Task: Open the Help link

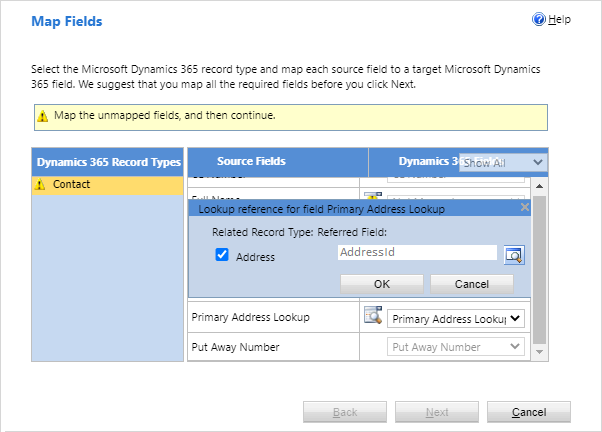Action: pyautogui.click(x=560, y=19)
